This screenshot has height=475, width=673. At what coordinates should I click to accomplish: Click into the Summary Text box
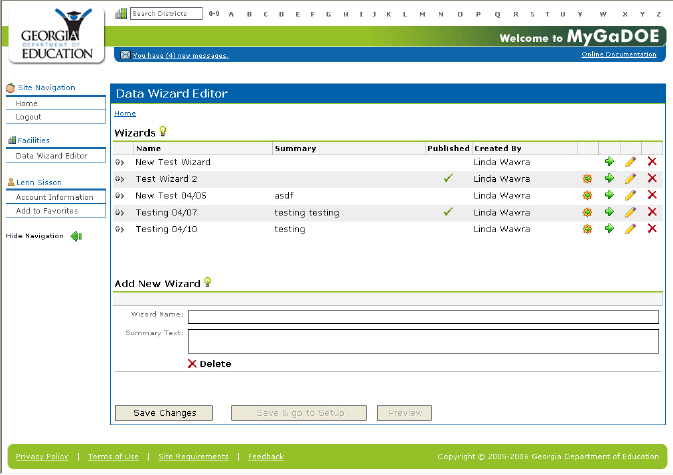point(423,341)
